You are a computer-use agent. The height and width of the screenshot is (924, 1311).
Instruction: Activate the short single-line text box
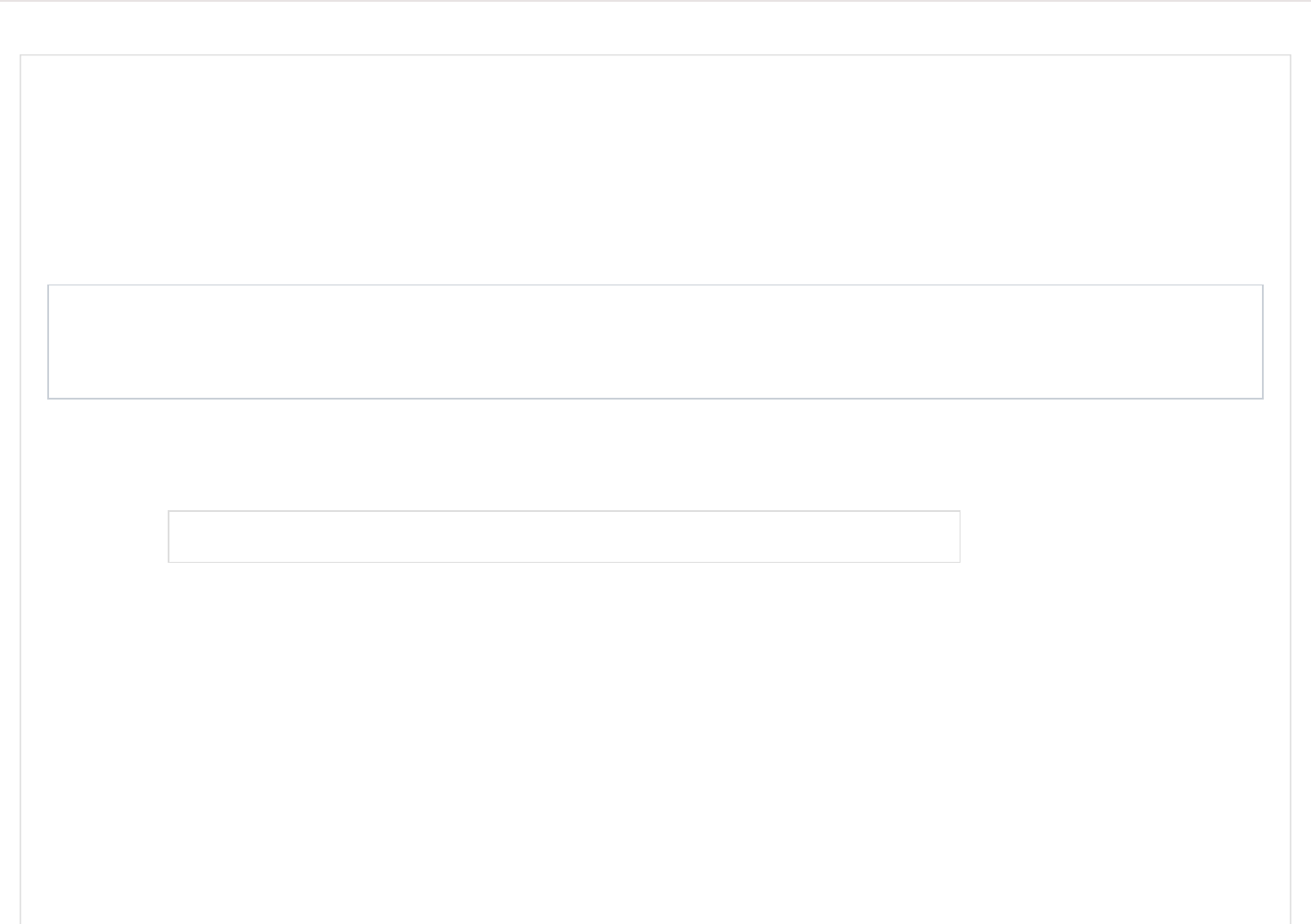click(564, 536)
